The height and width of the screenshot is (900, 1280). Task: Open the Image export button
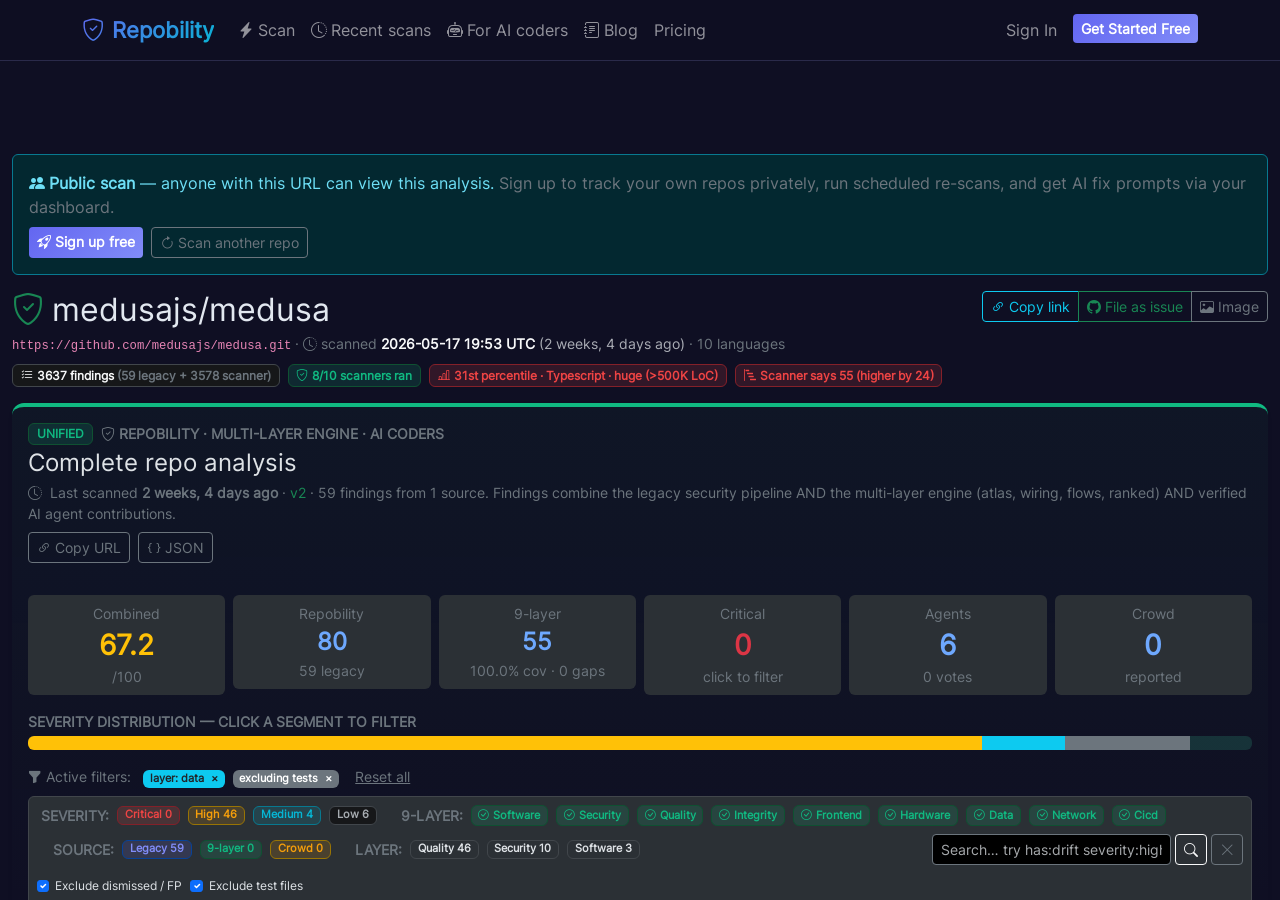(1229, 307)
